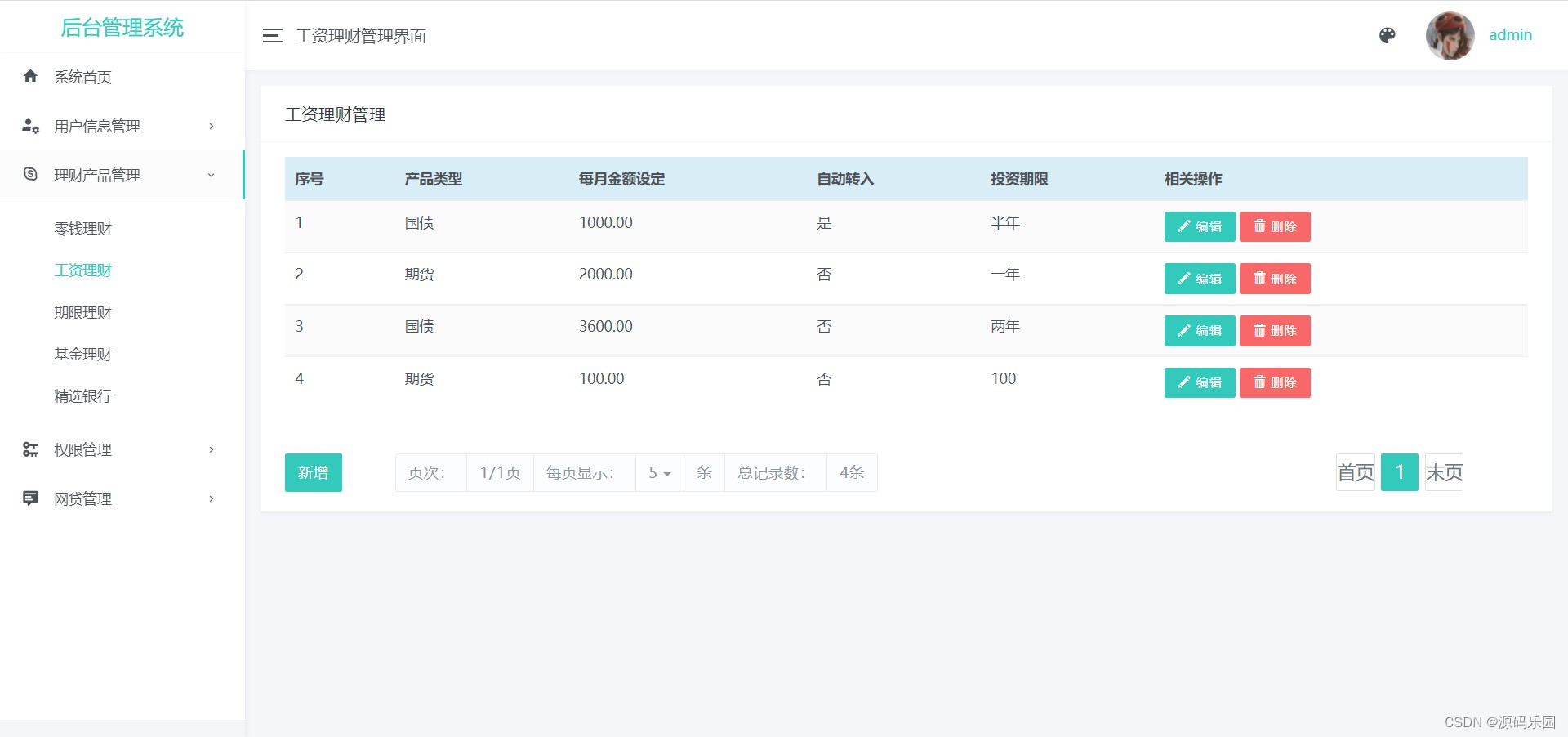Image resolution: width=1568 pixels, height=737 pixels.
Task: Click 删除 on row 3 国债 entry
Action: click(1275, 331)
